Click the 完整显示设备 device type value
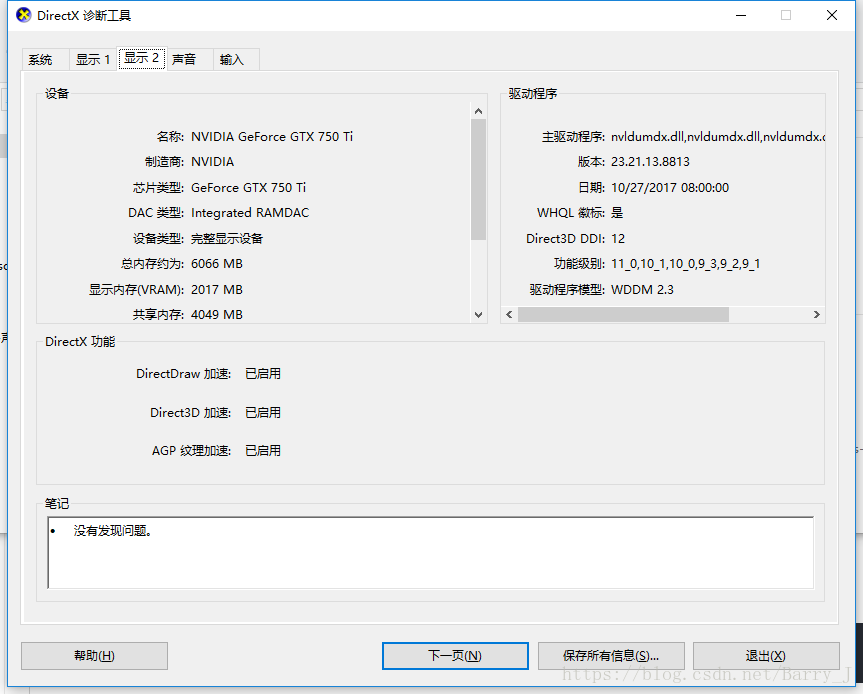Screen dimensions: 863x694 227,238
